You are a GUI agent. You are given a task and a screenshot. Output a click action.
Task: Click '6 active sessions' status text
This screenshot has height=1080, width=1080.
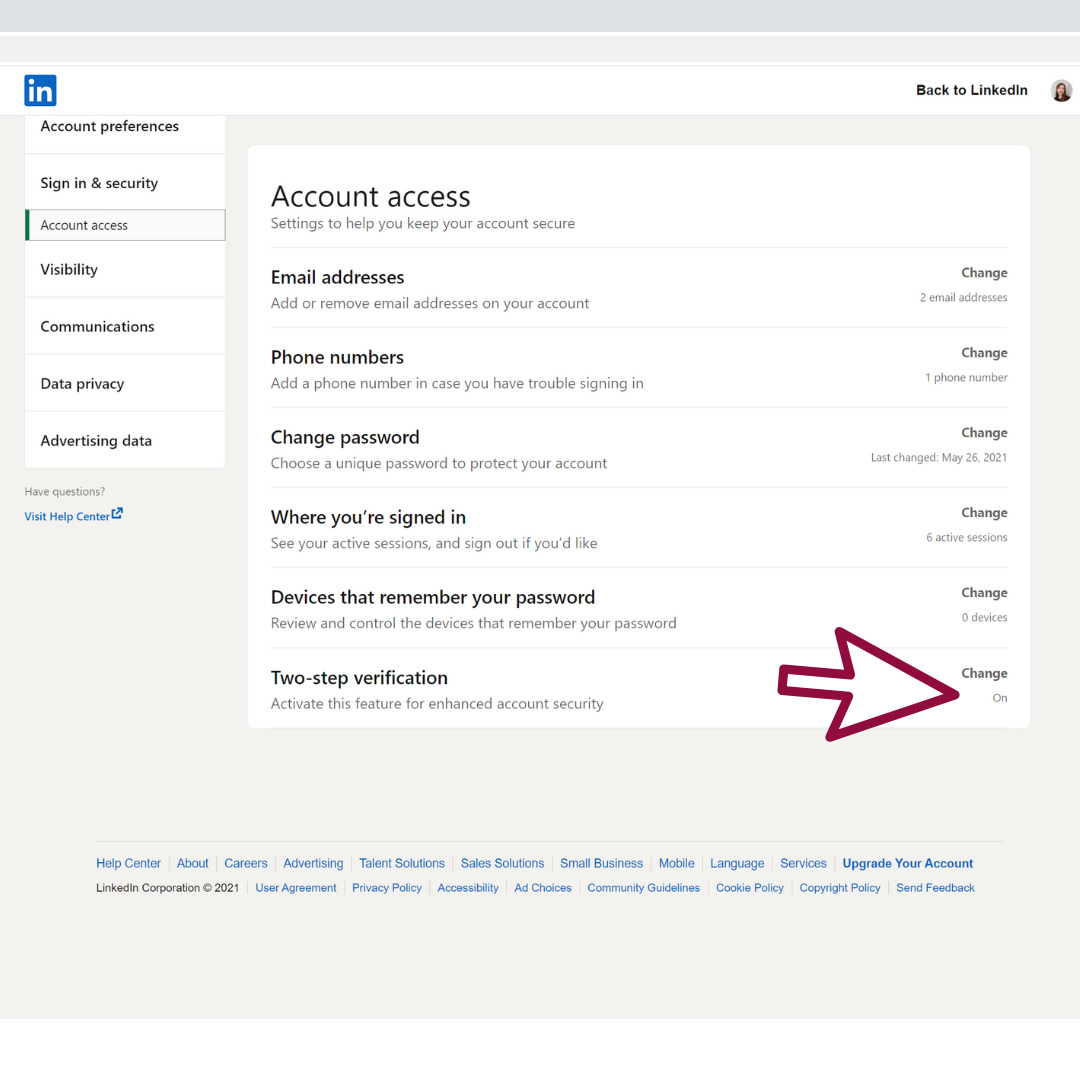point(966,537)
